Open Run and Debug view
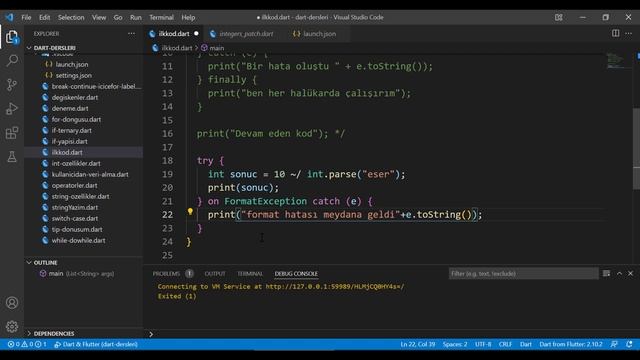This screenshot has width=640, height=360. (12, 109)
